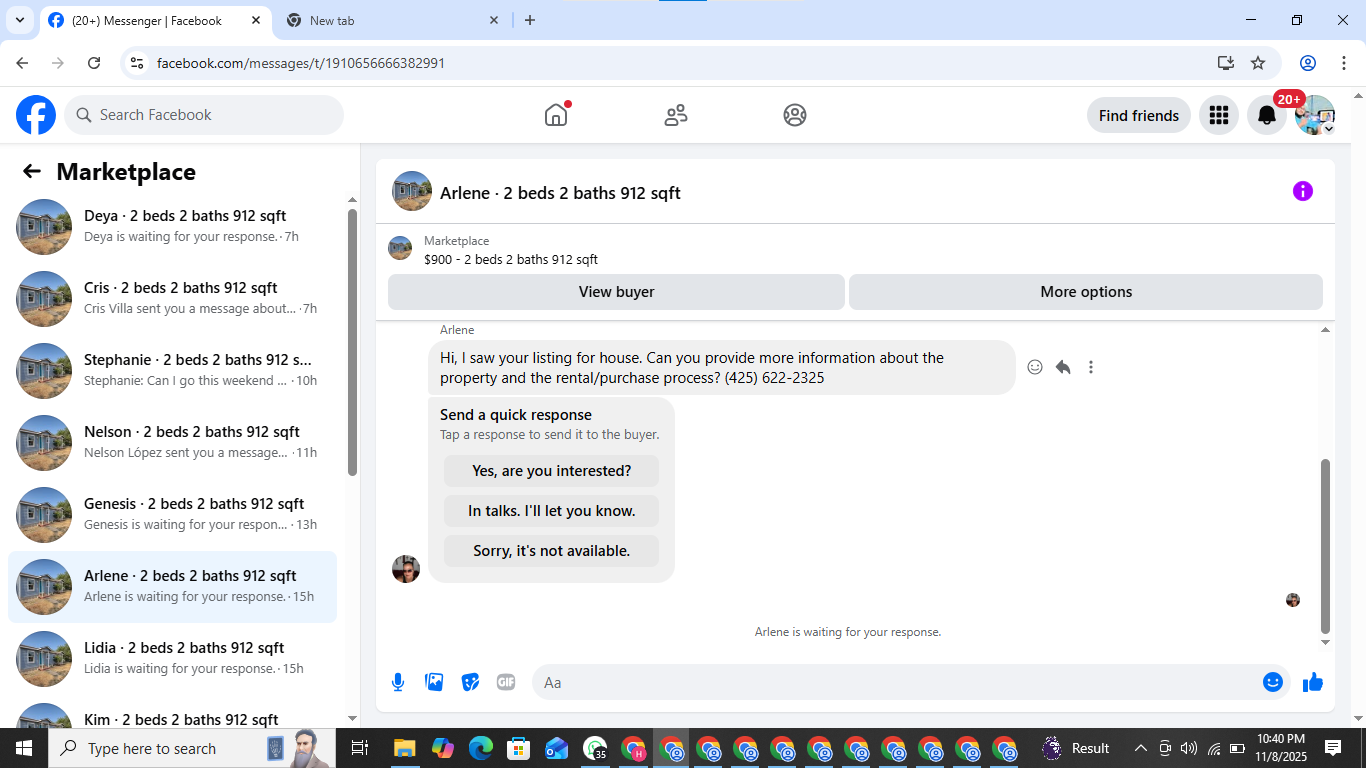This screenshot has height=768, width=1366.
Task: Open Task View on the taskbar
Action: (360, 748)
